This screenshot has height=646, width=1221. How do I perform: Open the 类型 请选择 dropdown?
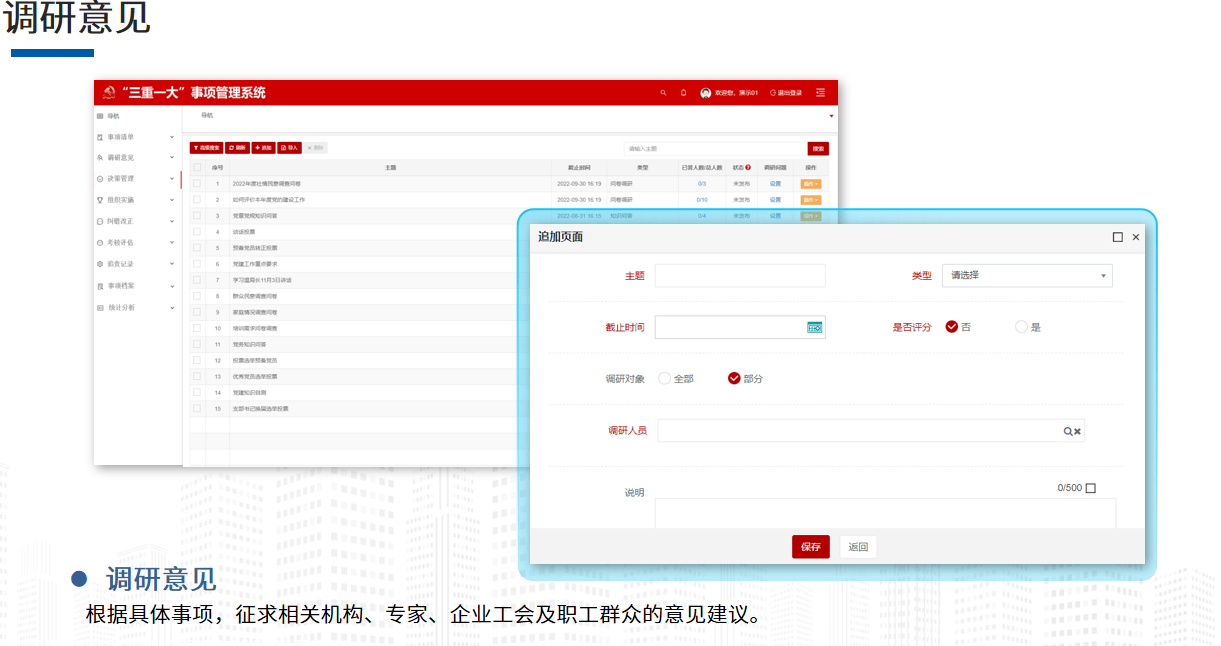click(1027, 276)
